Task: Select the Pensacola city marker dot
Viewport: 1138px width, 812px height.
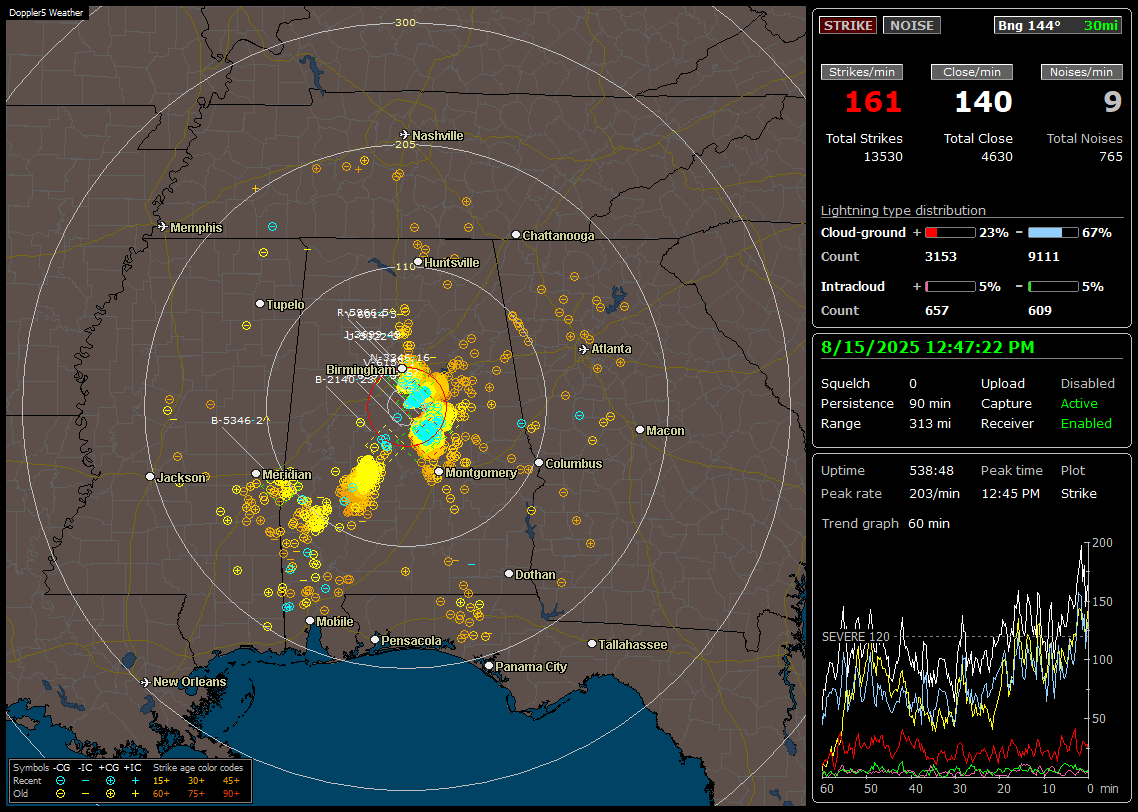Action: click(375, 640)
